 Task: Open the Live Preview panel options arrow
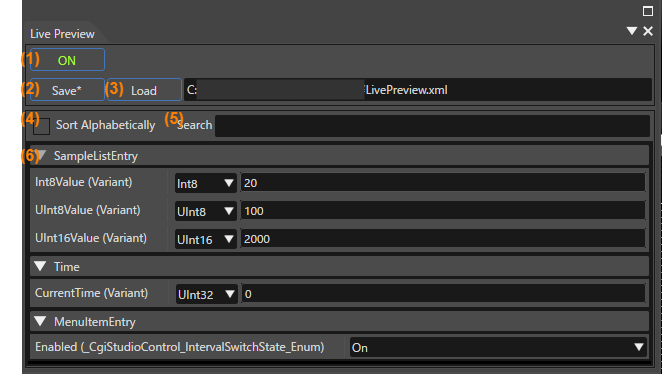tap(632, 31)
